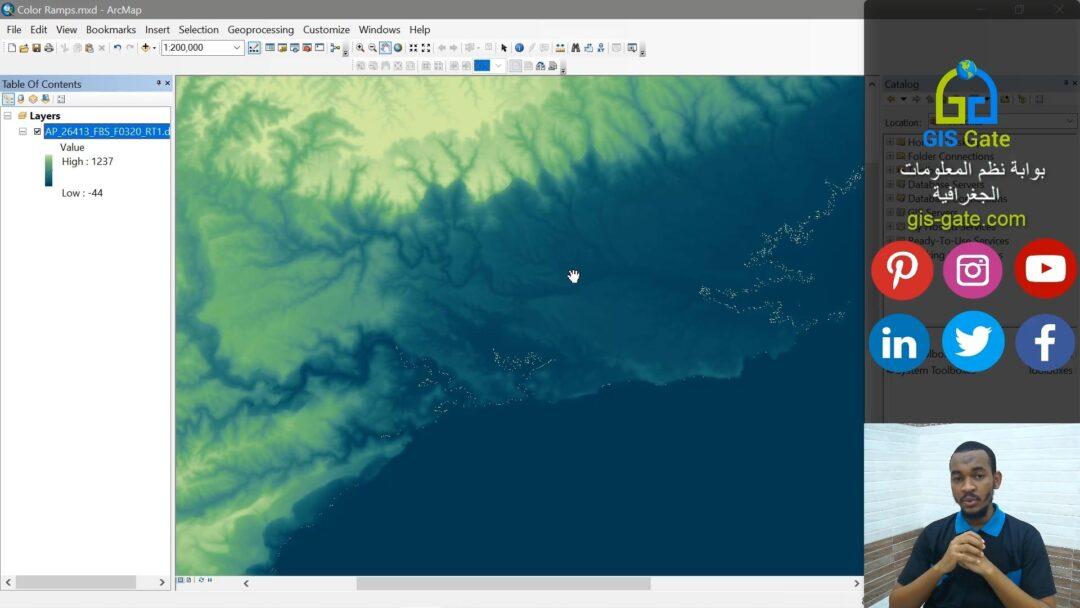
Task: Click the Full Extent globe icon
Action: coord(398,47)
